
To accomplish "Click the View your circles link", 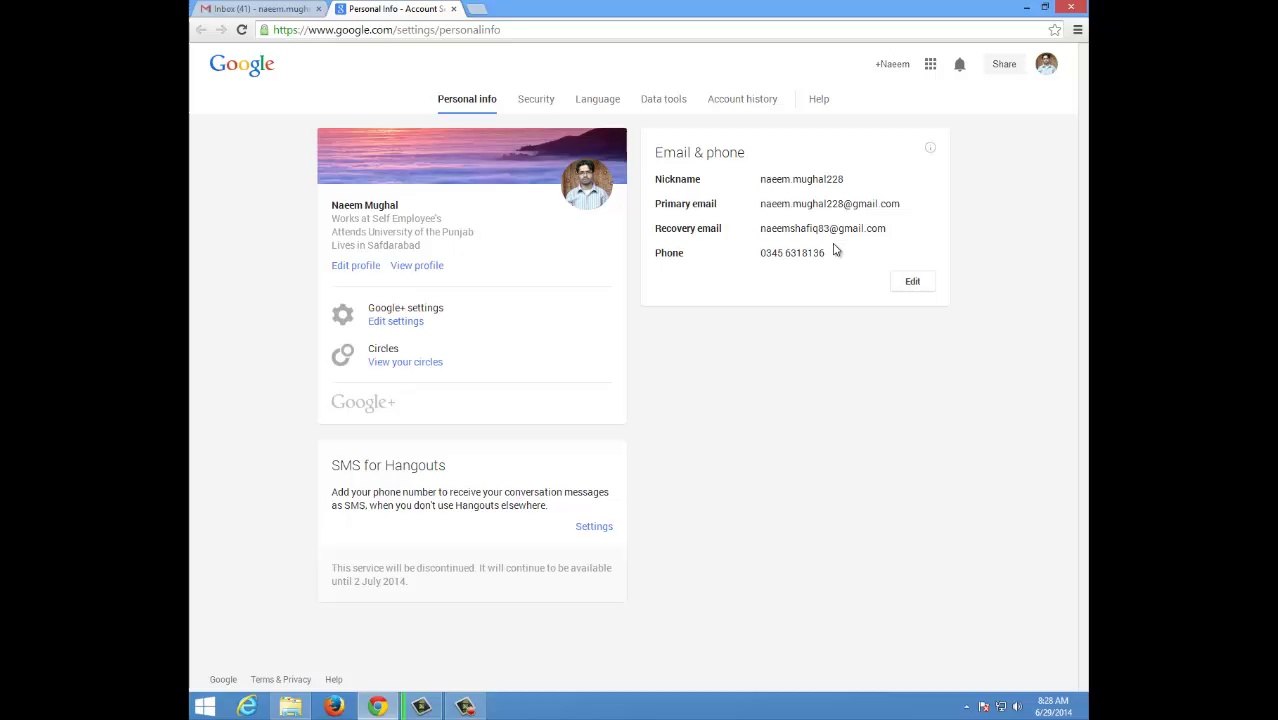I will [x=405, y=363].
